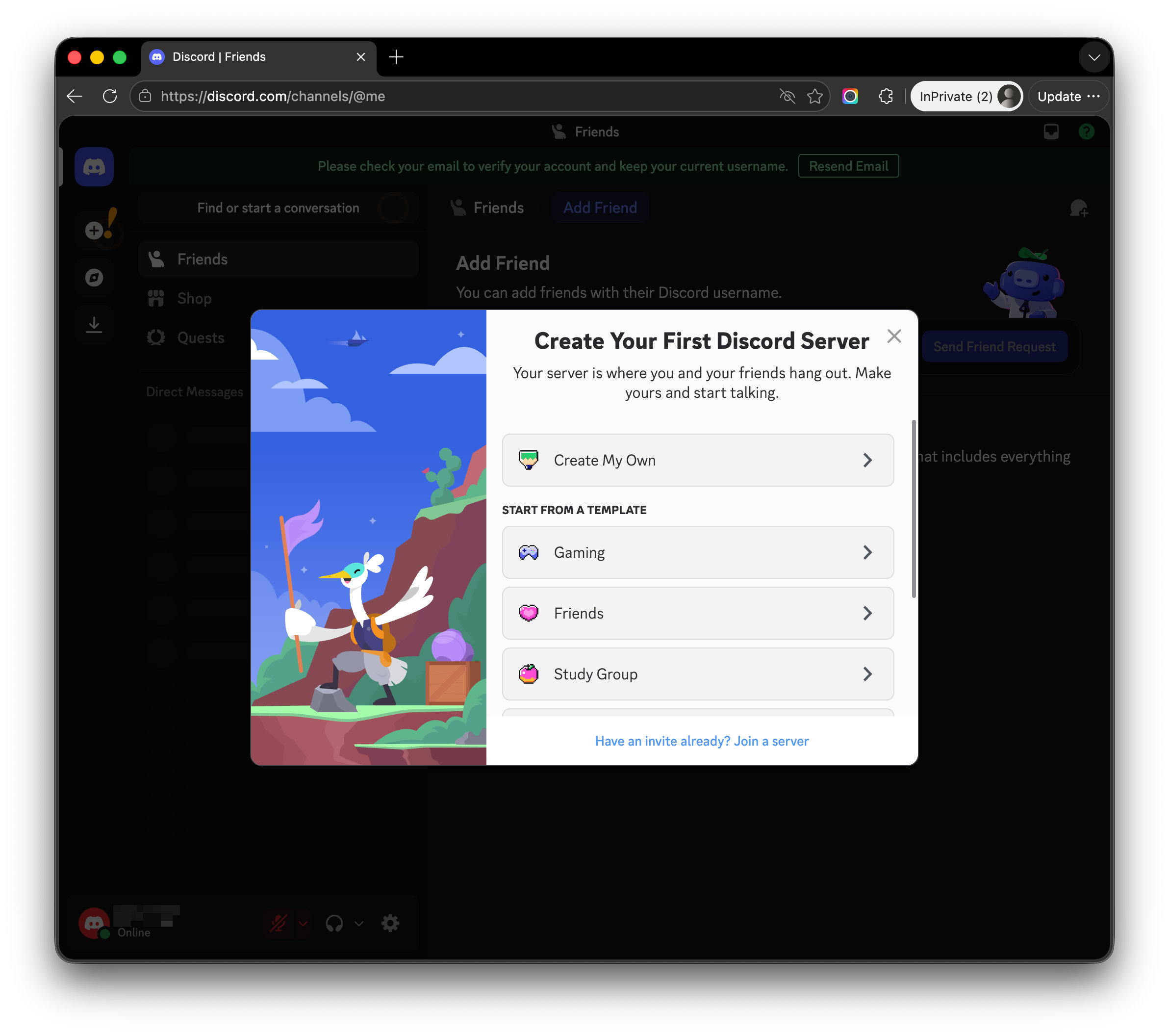Click the Gaming controller icon
This screenshot has width=1169, height=1036.
click(529, 552)
